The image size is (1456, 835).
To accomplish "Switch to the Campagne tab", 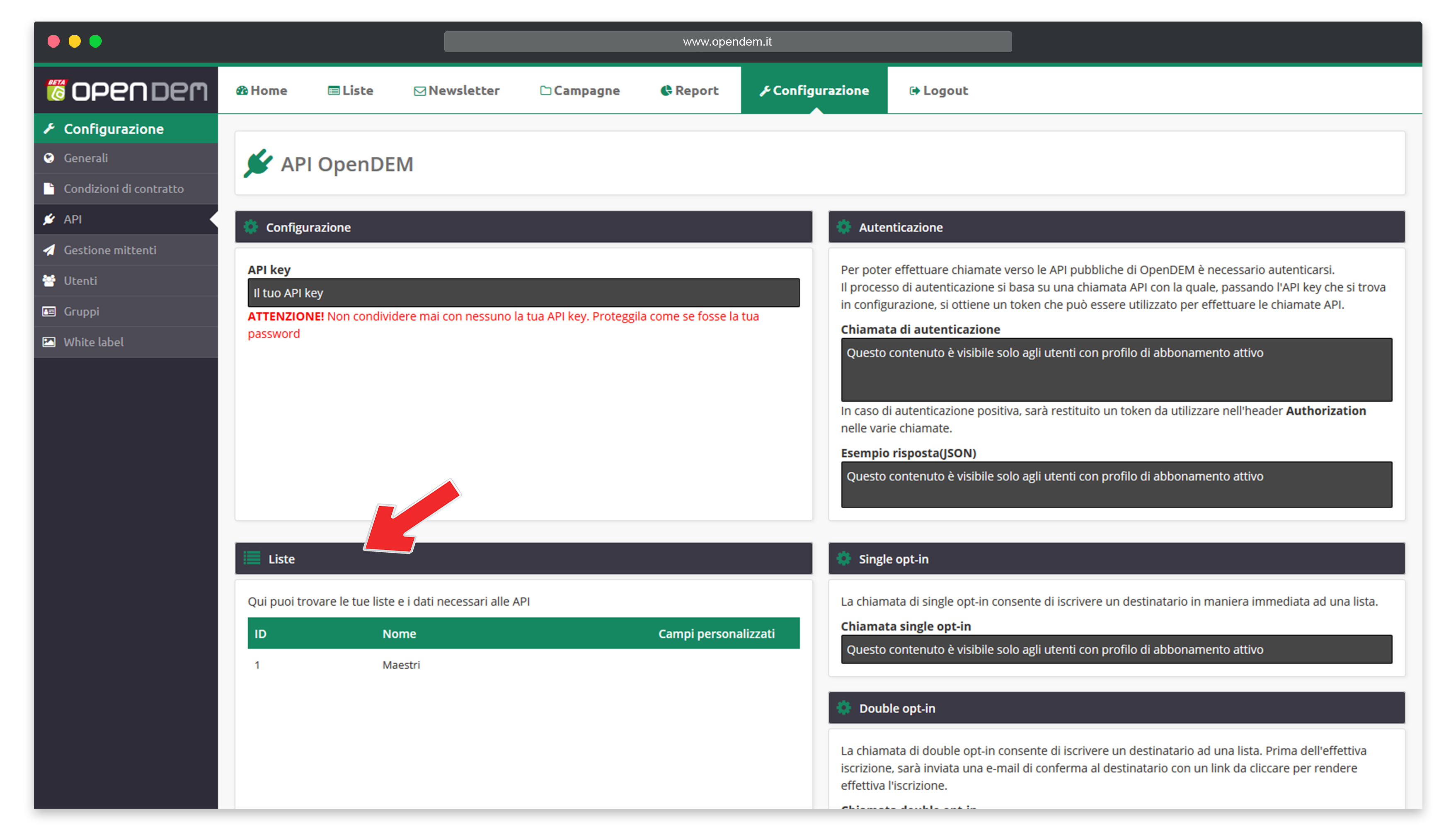I will pyautogui.click(x=579, y=91).
